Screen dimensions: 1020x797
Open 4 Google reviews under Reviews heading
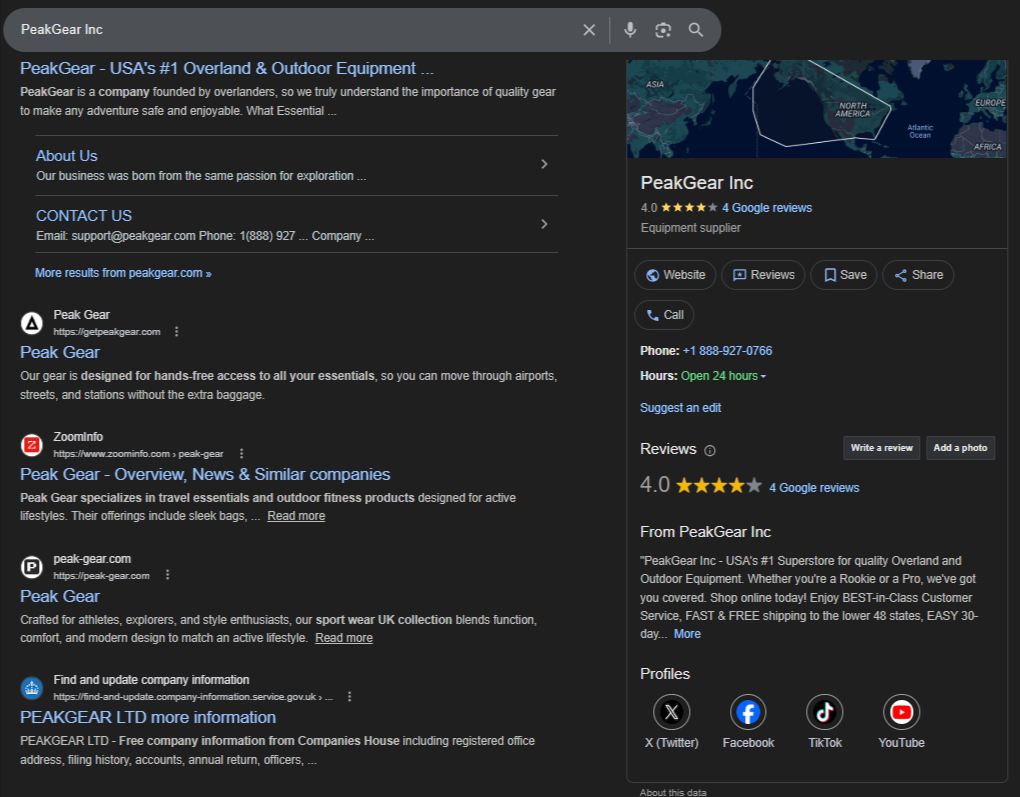(x=814, y=488)
